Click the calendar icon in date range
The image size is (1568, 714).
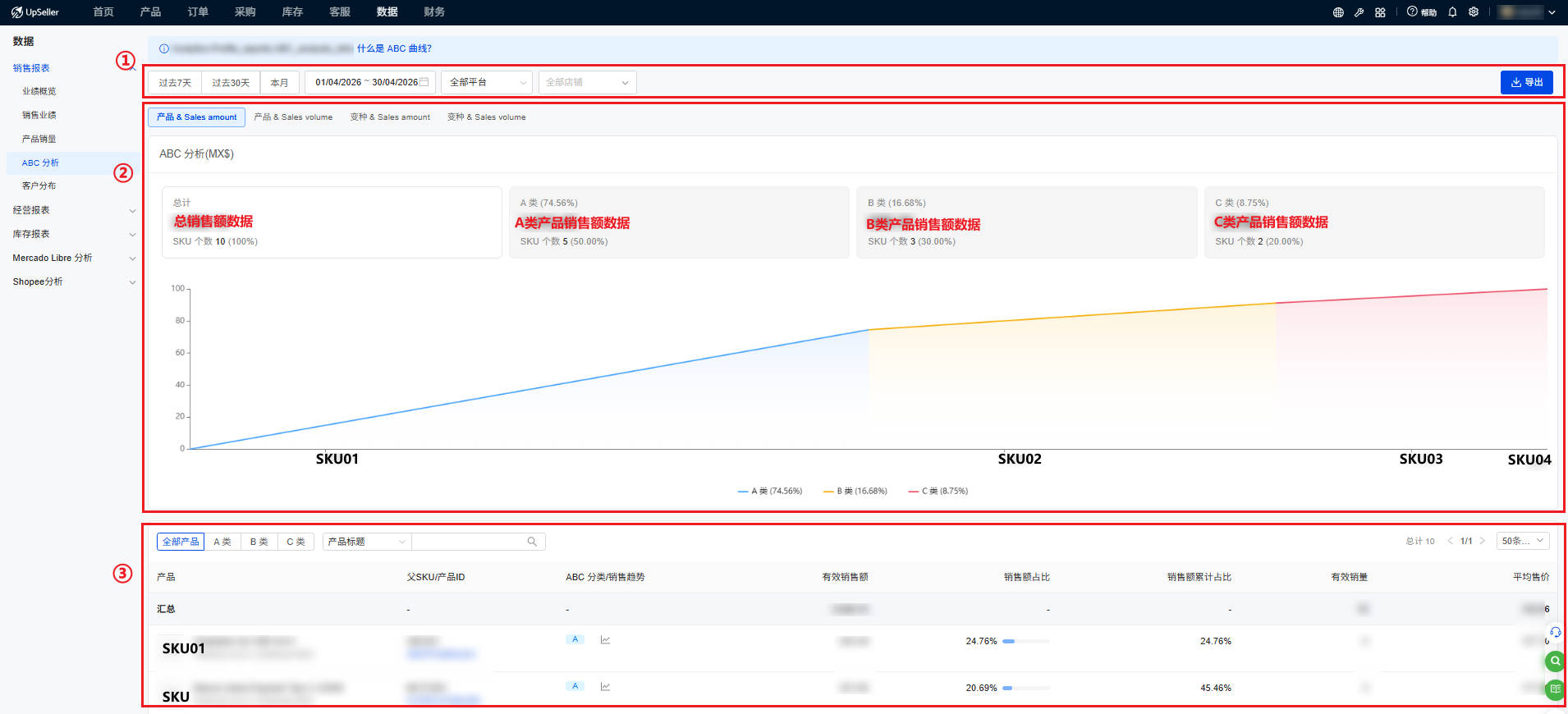pos(424,82)
